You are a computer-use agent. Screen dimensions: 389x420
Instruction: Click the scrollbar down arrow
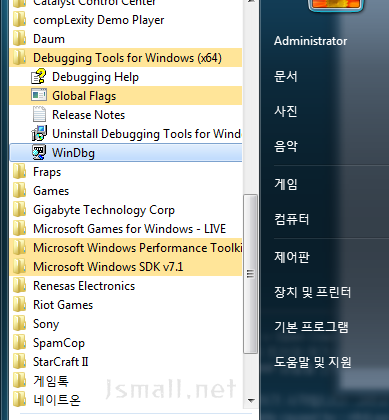(251, 400)
